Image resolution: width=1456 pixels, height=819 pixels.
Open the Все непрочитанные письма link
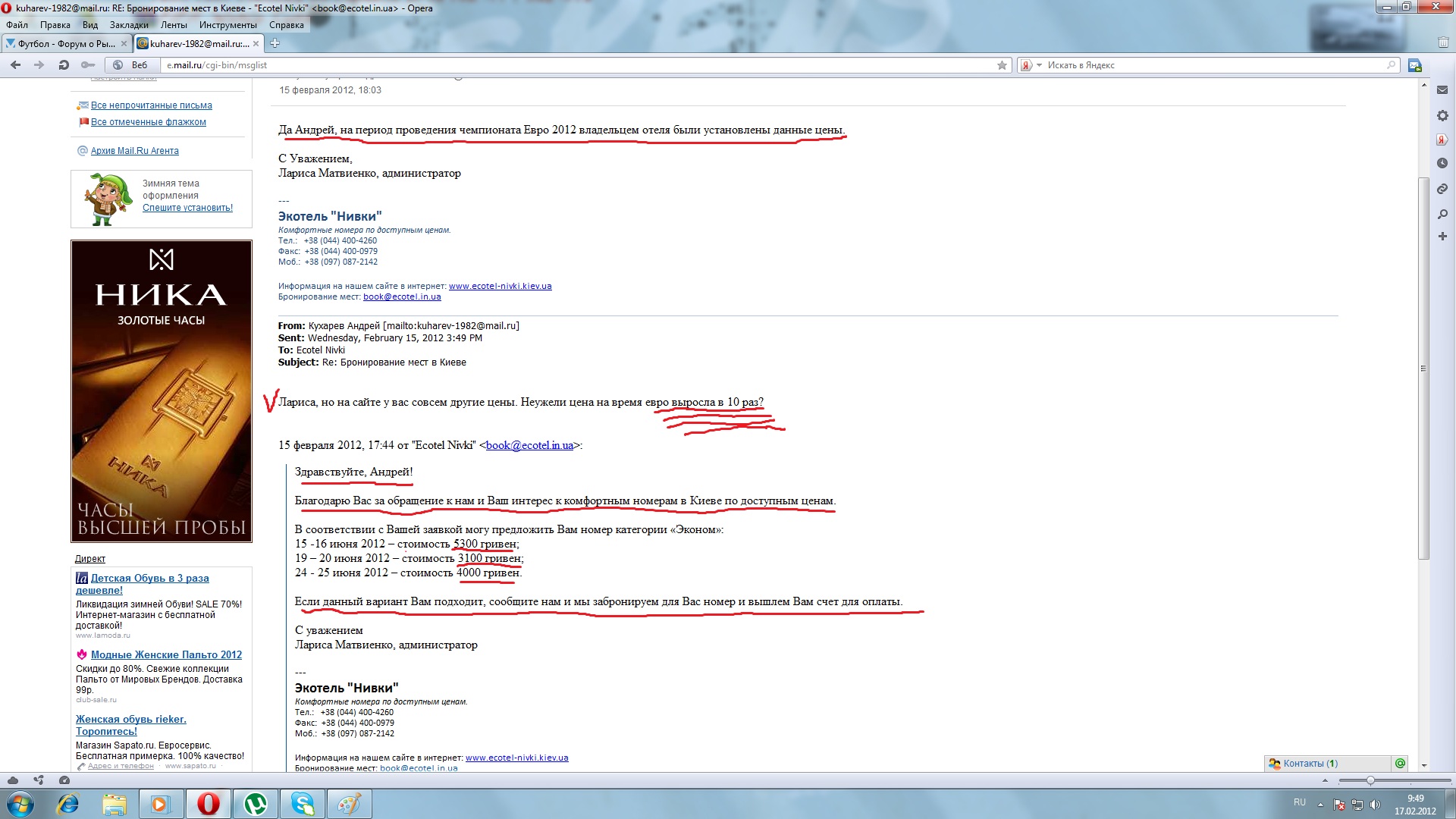pos(151,105)
